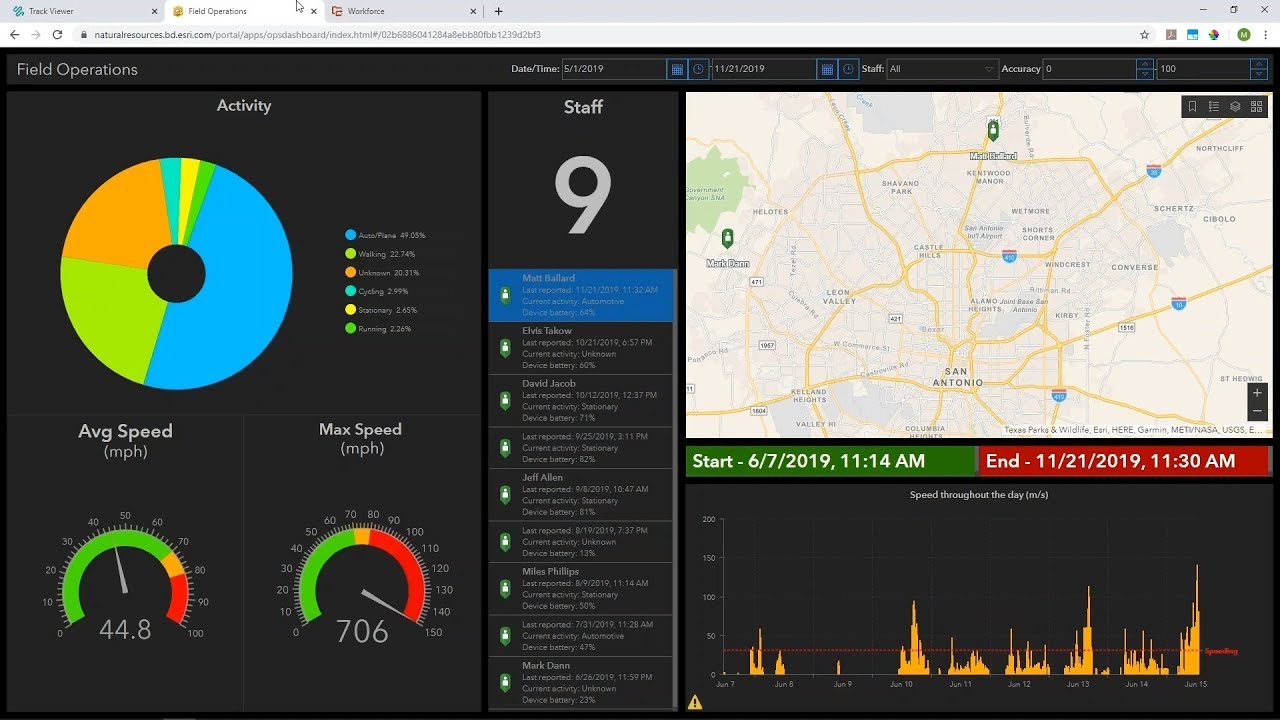Zoom in on the map
1280x720 pixels.
point(1257,393)
